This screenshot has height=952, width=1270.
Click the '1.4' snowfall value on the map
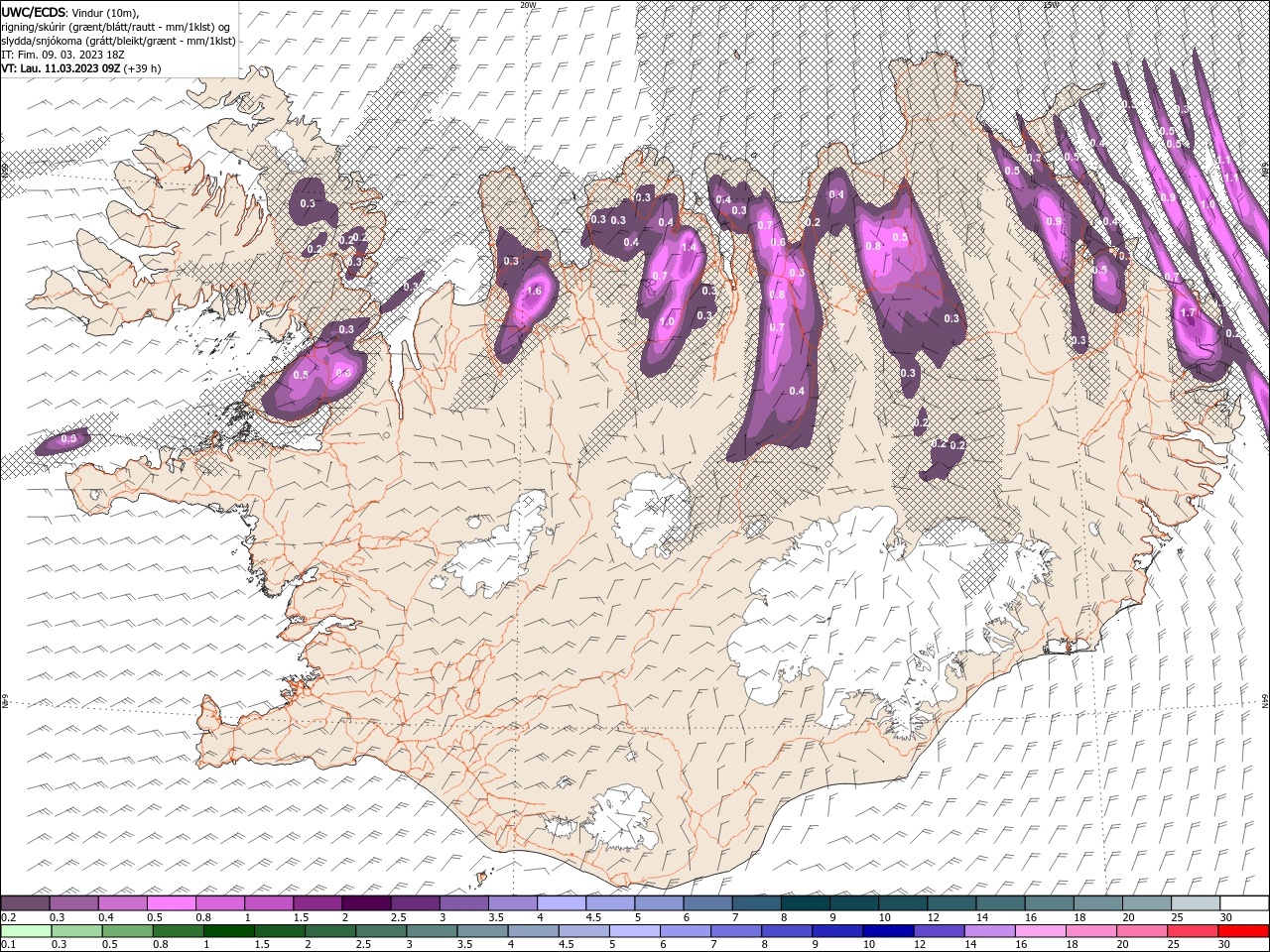coord(689,247)
